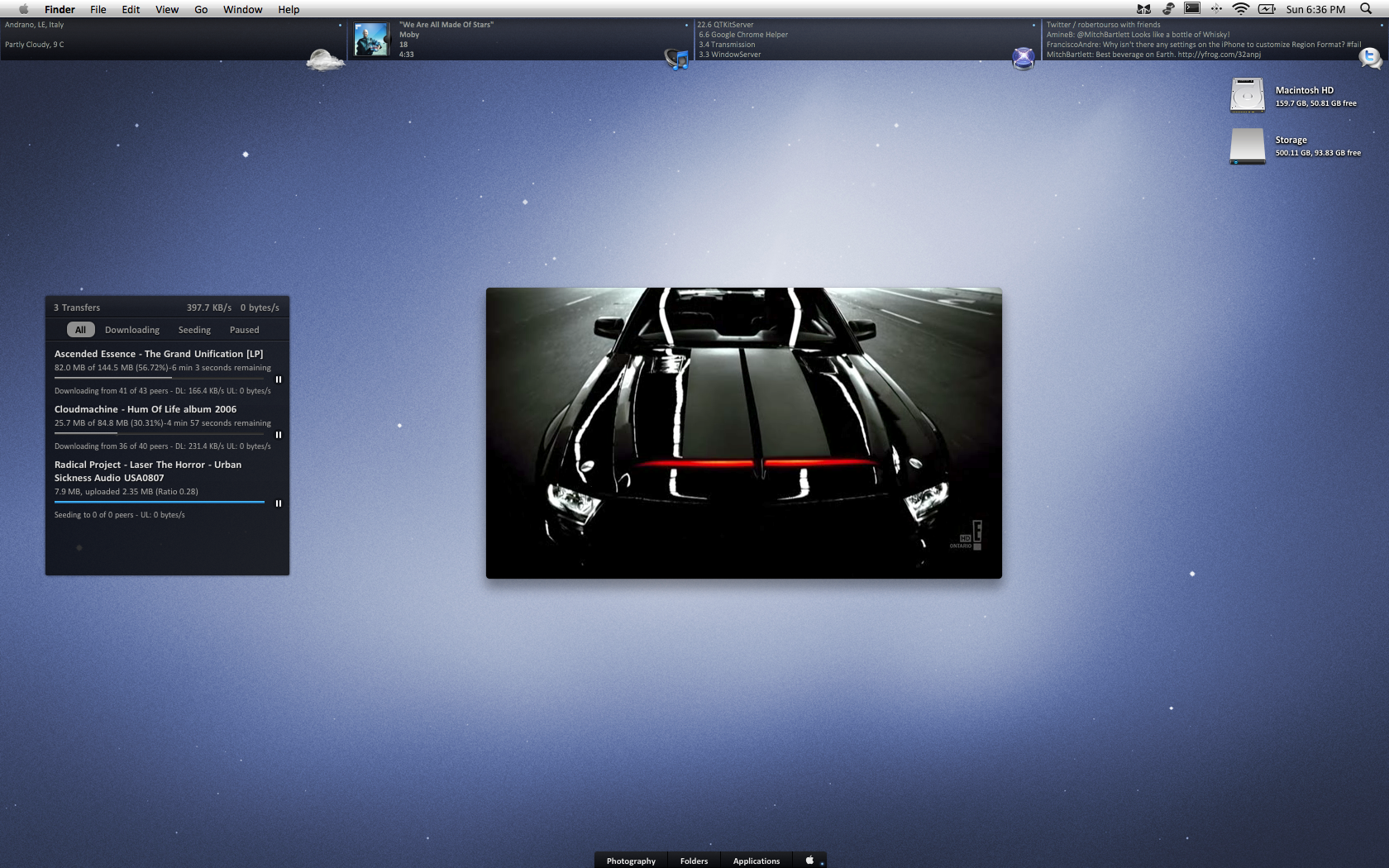Click the Apple logo in bottom dock
The height and width of the screenshot is (868, 1389).
coord(809,860)
